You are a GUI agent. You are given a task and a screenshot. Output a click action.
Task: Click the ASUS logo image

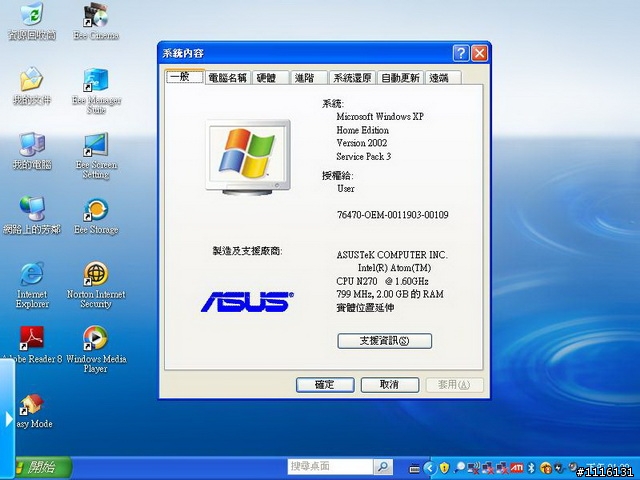247,302
